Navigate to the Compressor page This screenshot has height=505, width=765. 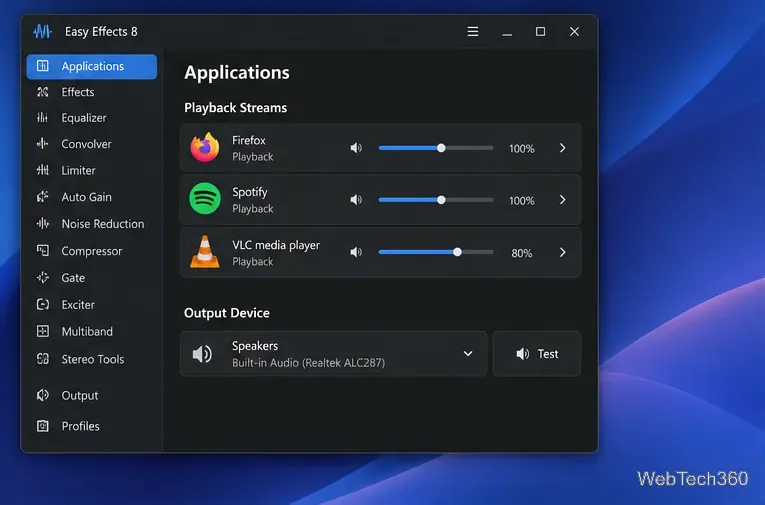coord(92,251)
